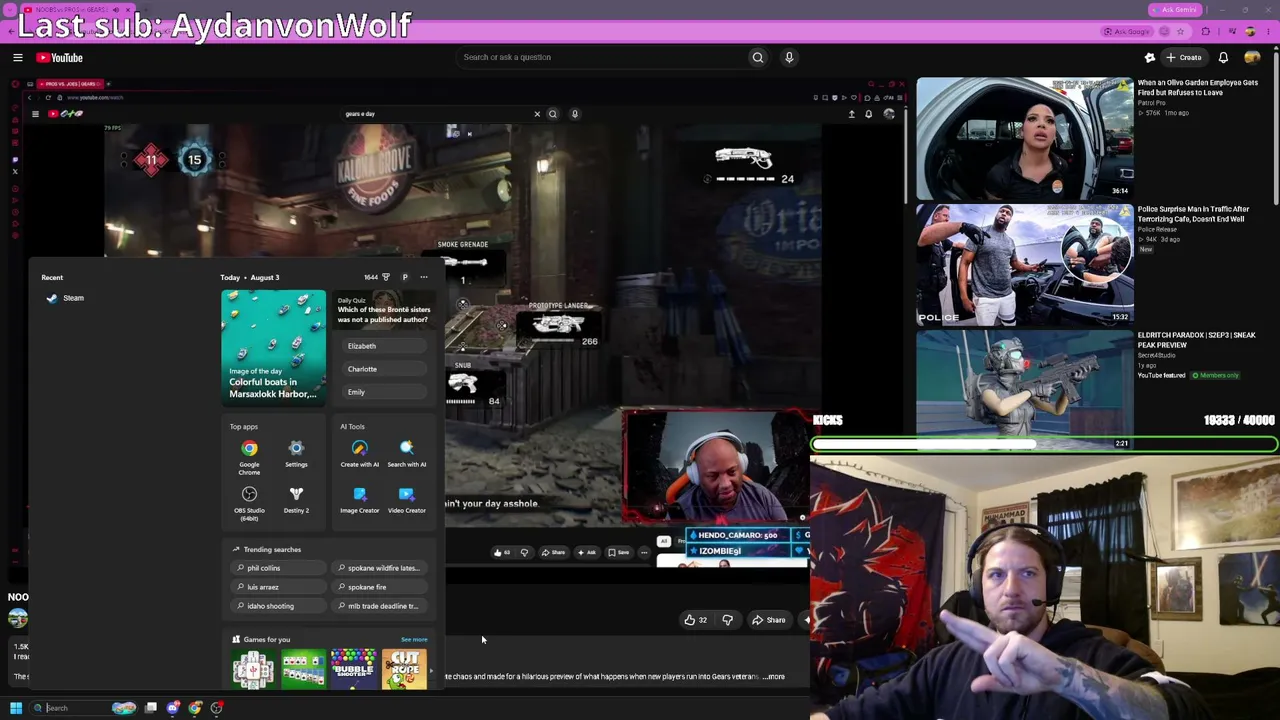Like the video with 32 likes
The image size is (1280, 720).
pos(696,620)
